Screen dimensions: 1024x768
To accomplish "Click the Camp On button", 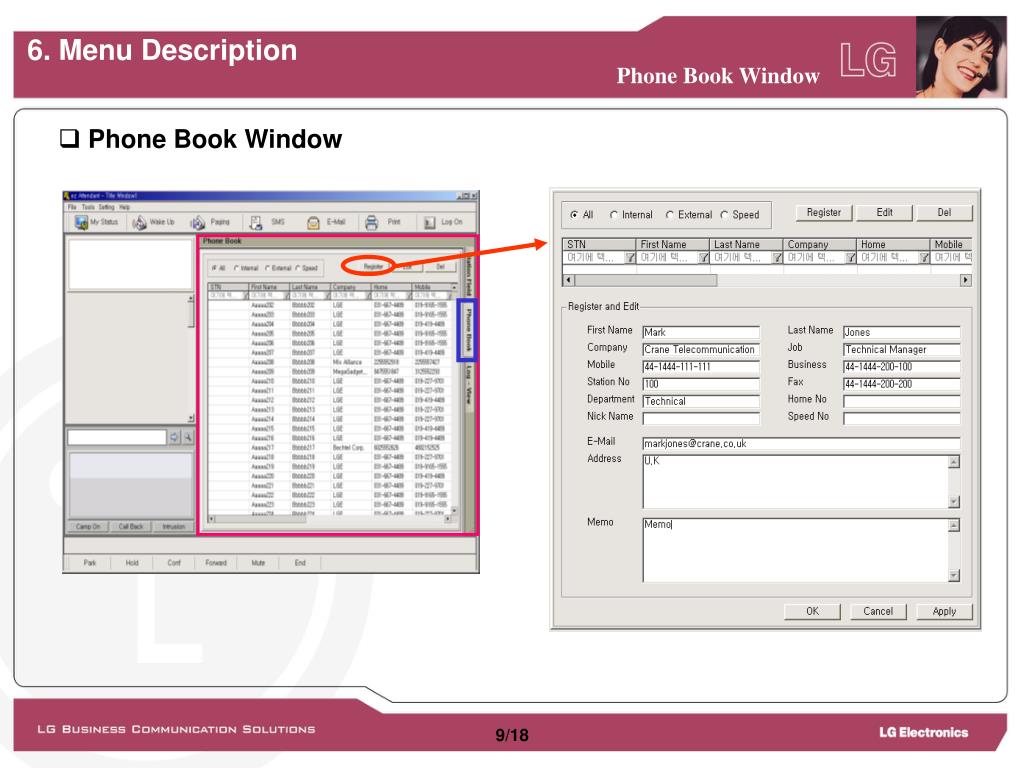I will click(88, 526).
